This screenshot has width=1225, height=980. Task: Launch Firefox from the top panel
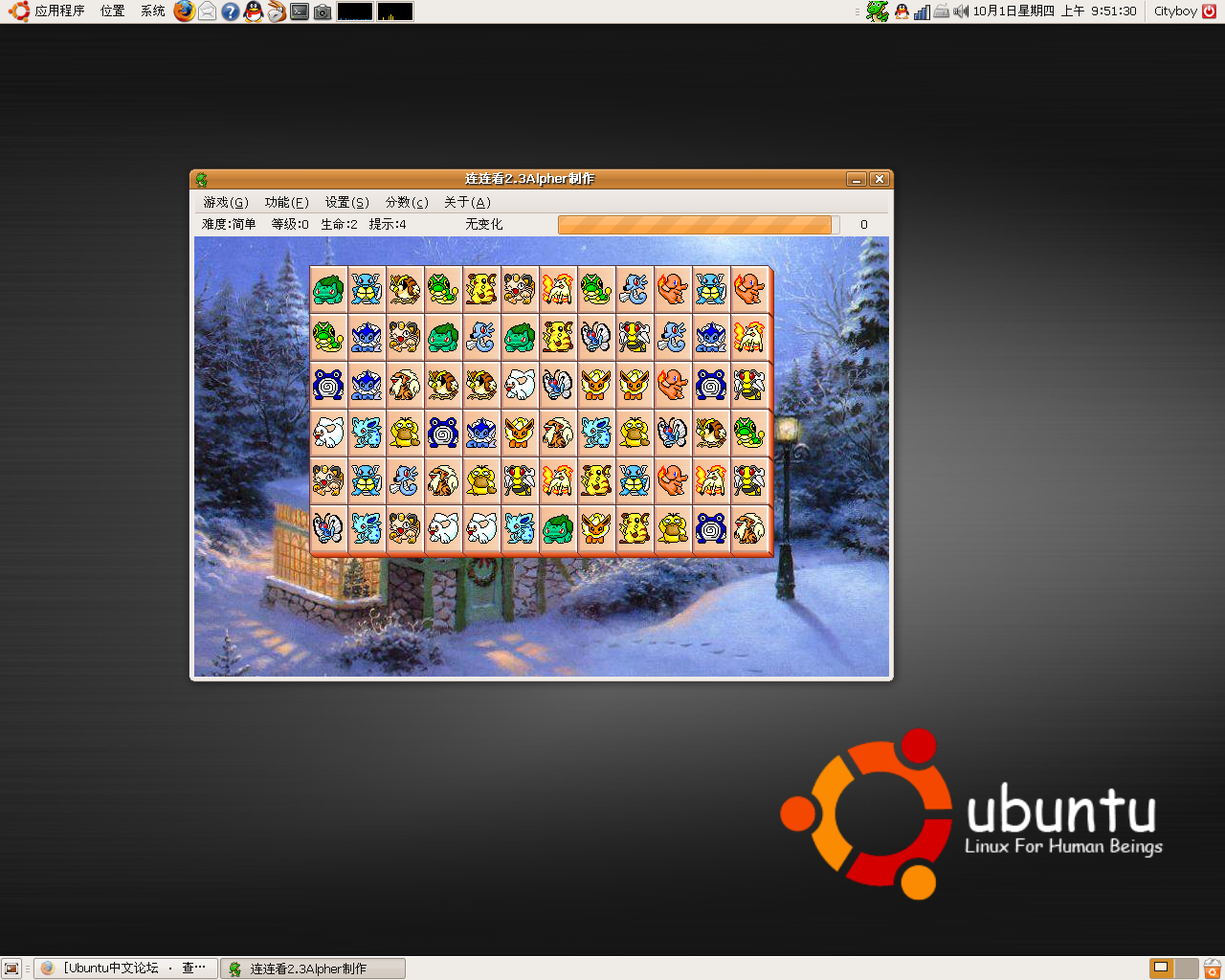pyautogui.click(x=184, y=11)
